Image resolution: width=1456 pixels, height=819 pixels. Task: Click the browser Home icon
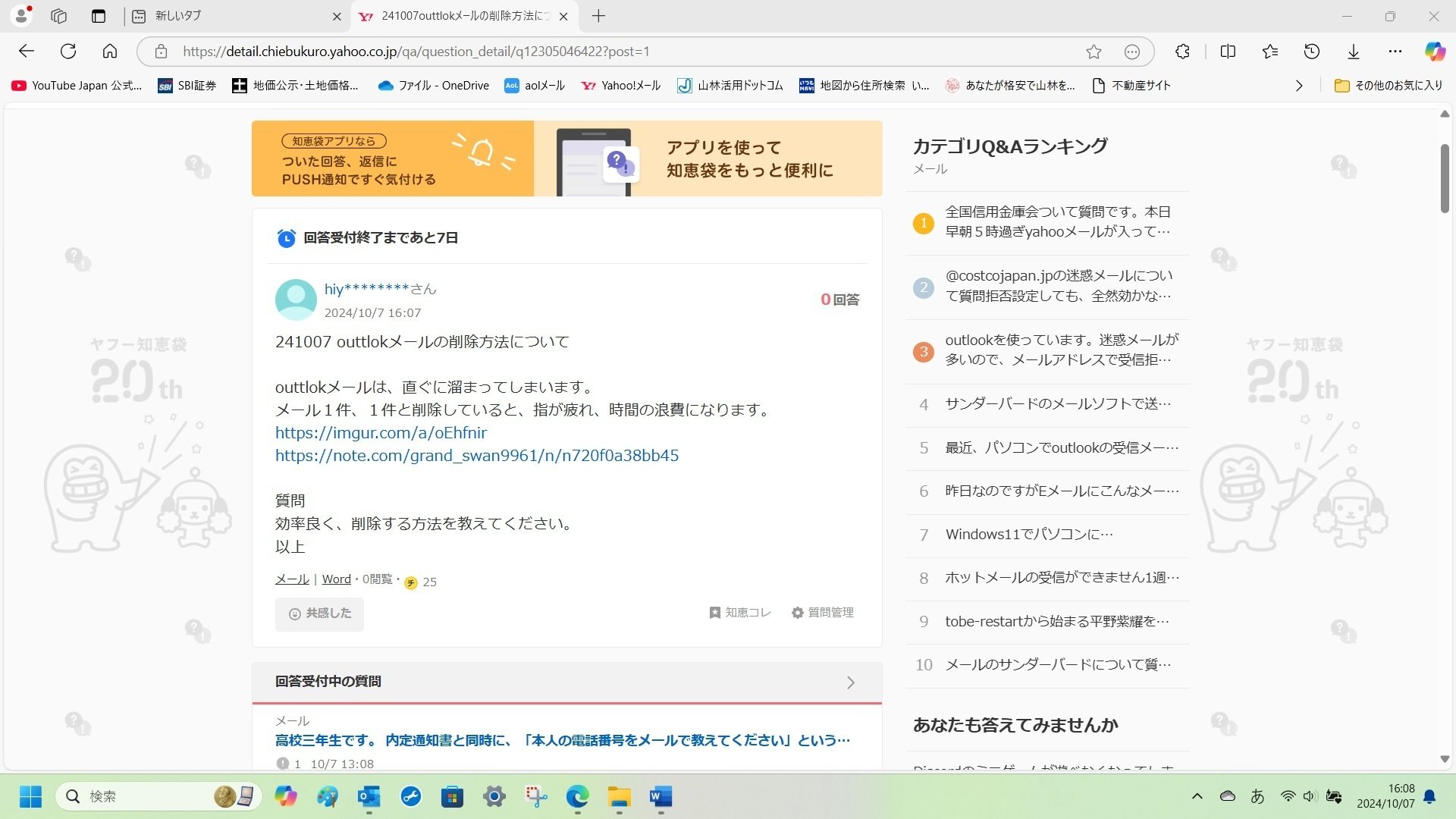(109, 52)
